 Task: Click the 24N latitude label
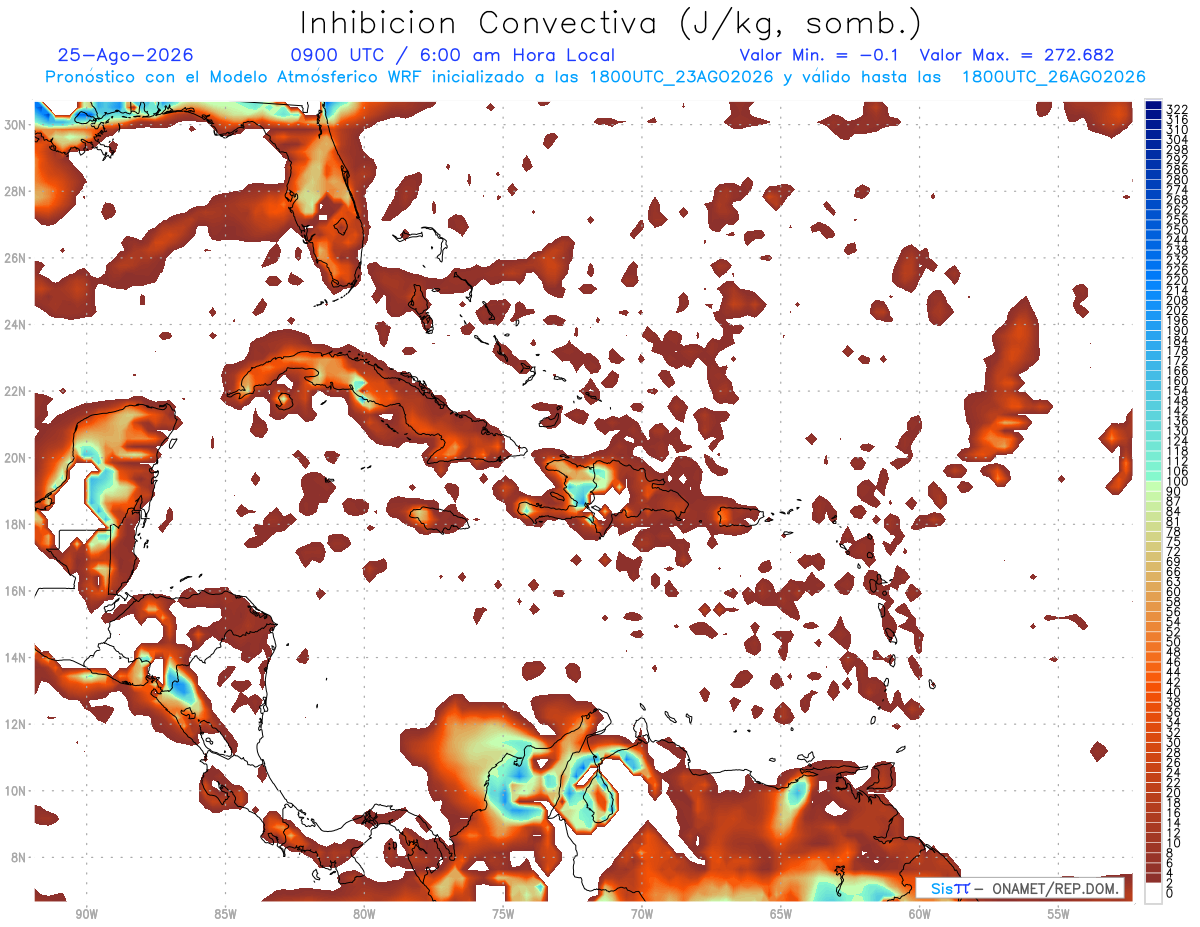[x=15, y=325]
